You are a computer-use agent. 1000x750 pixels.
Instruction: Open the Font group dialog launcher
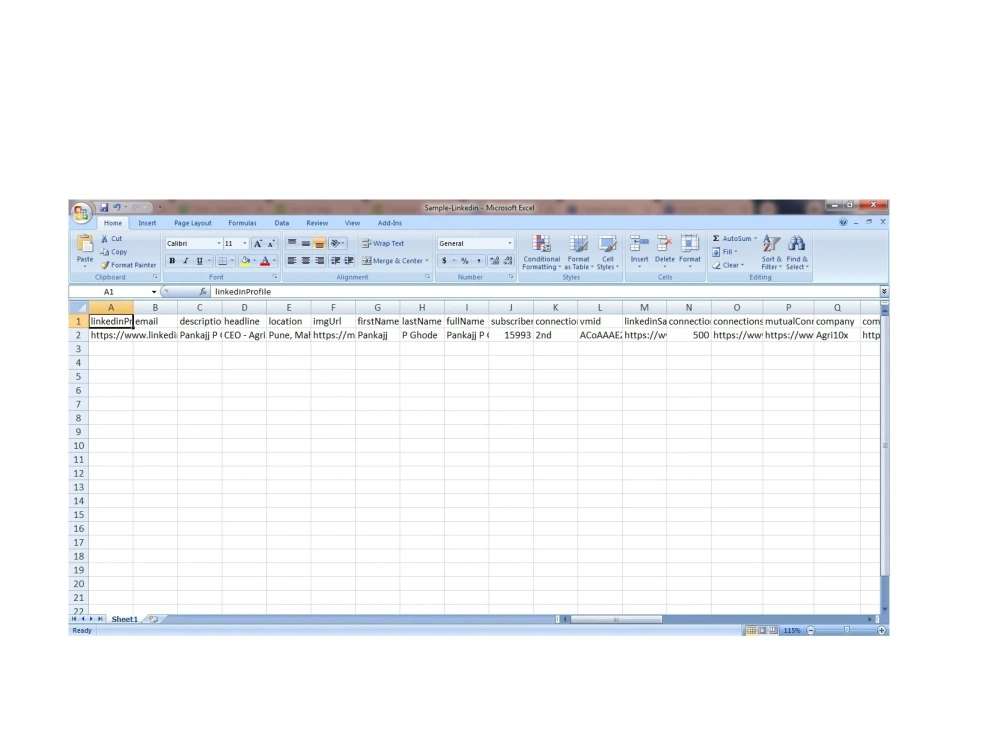(276, 277)
